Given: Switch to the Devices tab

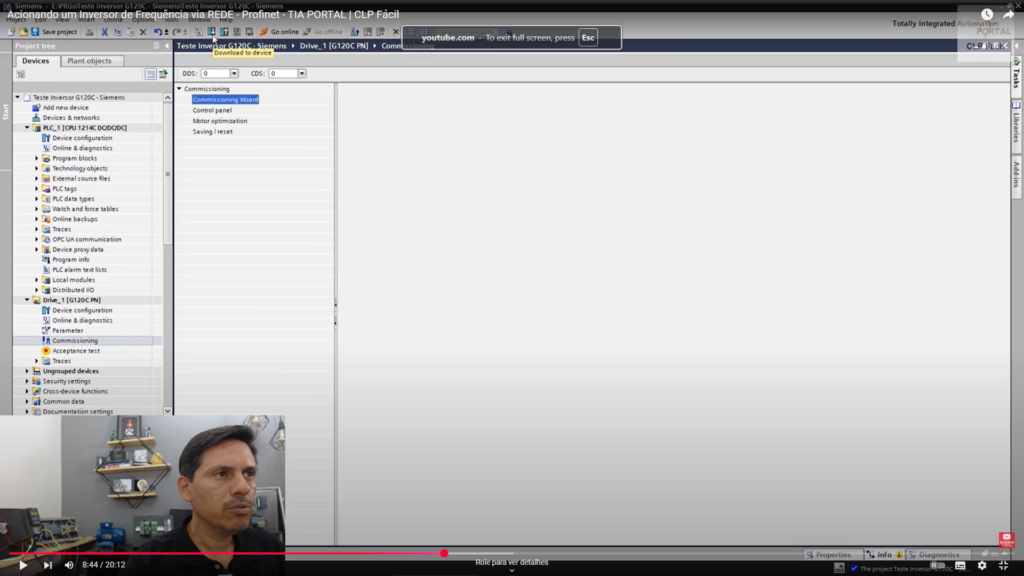Looking at the screenshot, I should [x=35, y=61].
